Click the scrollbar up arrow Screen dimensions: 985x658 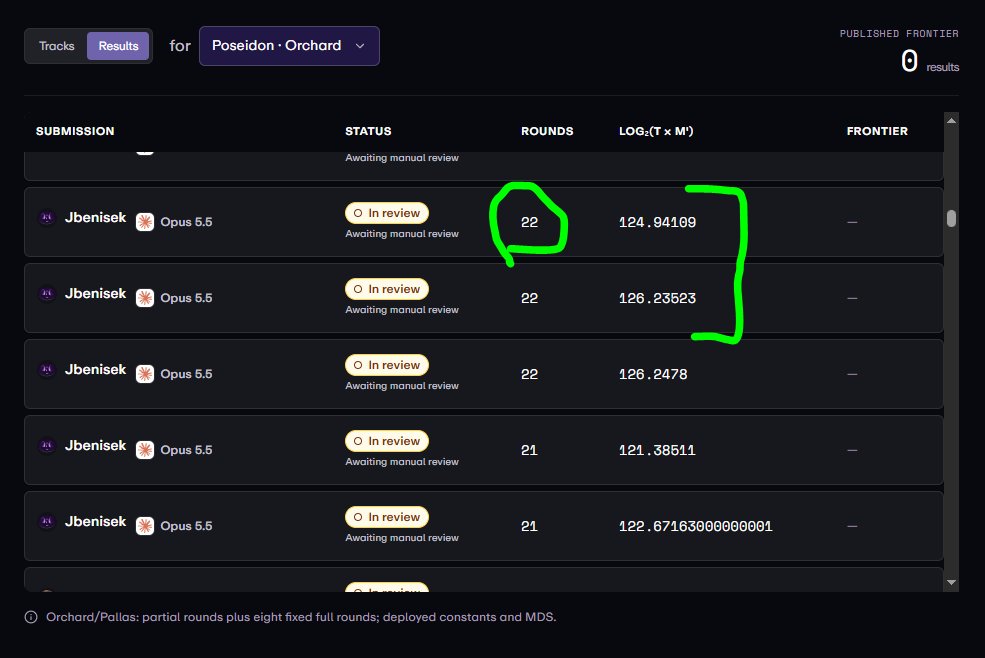(x=951, y=121)
